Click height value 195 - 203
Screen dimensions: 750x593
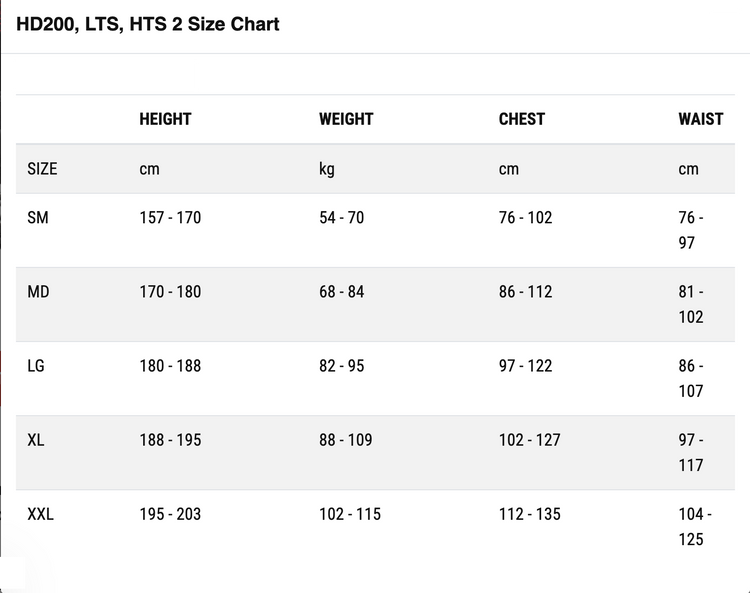(x=170, y=514)
